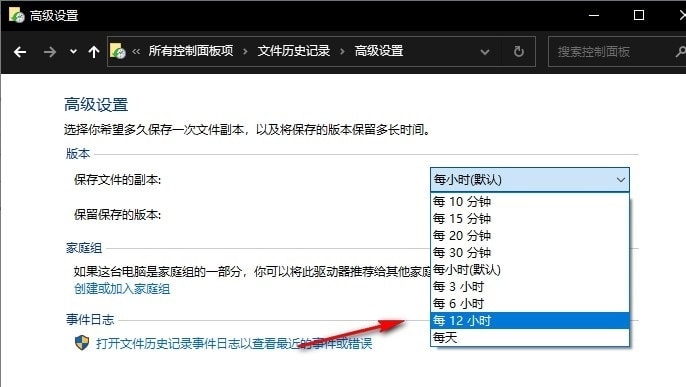Click the 高级设置 page heading
This screenshot has width=686, height=387.
[x=96, y=105]
